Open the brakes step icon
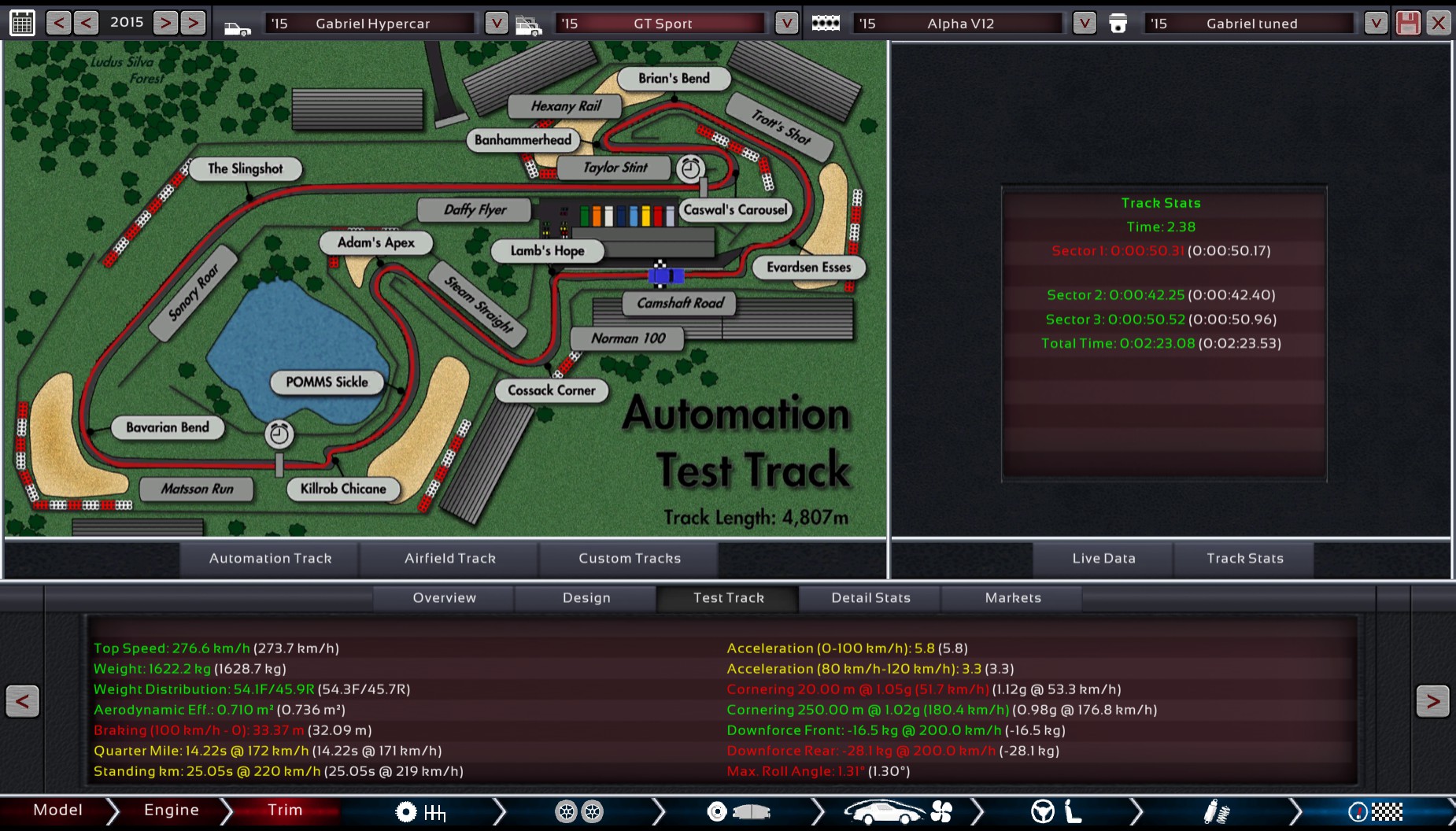Screen dimensions: 1456x831 tap(738, 812)
